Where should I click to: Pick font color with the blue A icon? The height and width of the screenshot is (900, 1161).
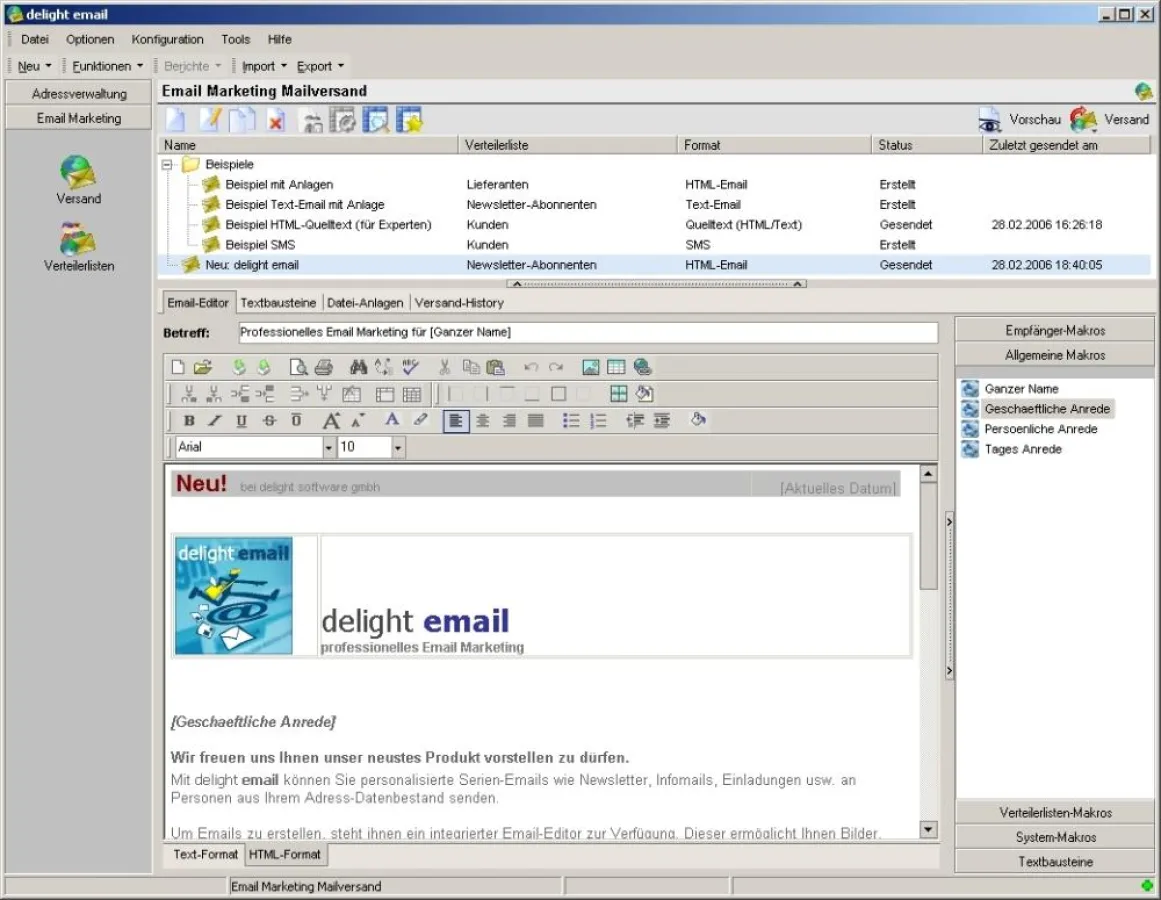click(392, 421)
